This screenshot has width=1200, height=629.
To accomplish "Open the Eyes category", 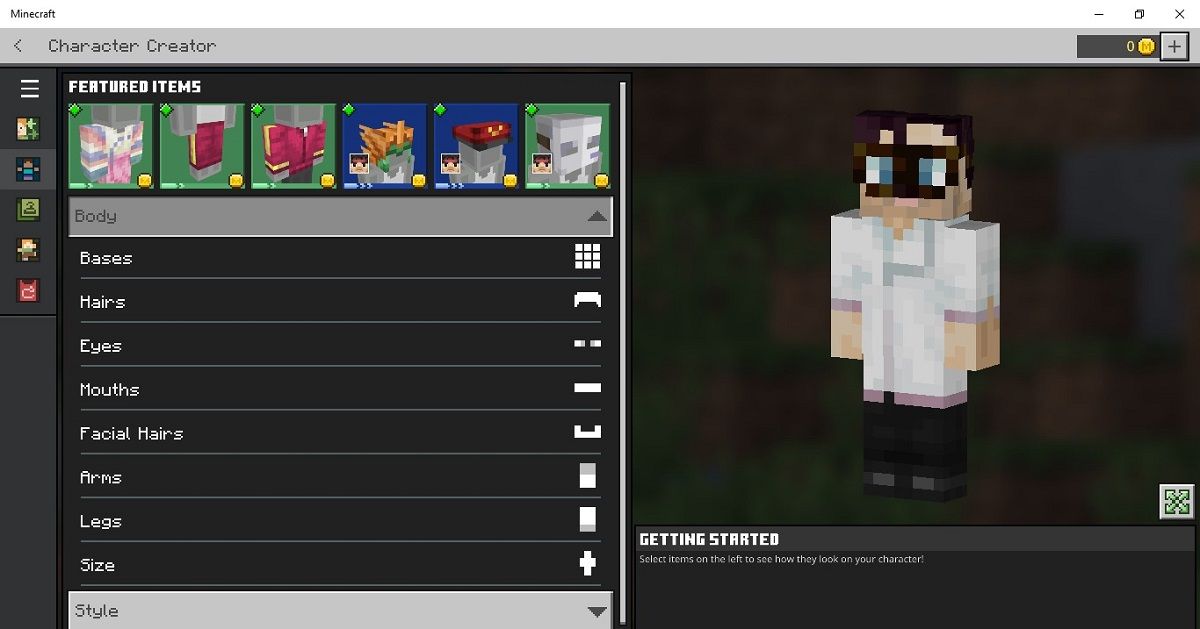I will (340, 345).
